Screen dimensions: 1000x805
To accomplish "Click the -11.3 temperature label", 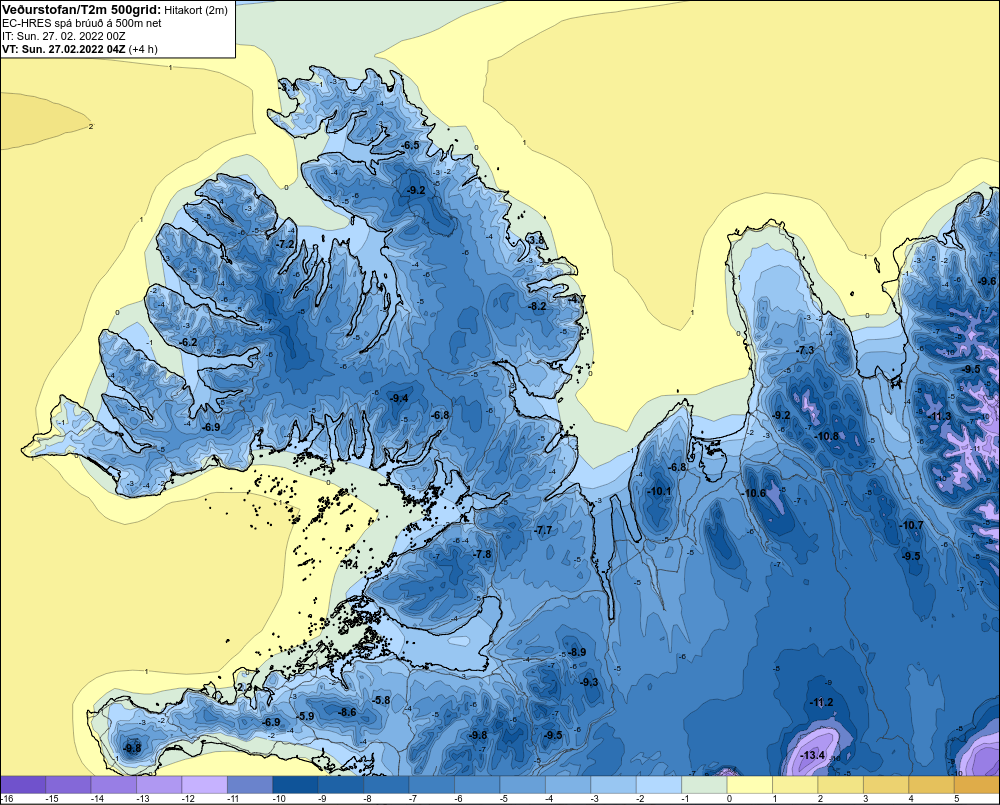I will point(939,417).
